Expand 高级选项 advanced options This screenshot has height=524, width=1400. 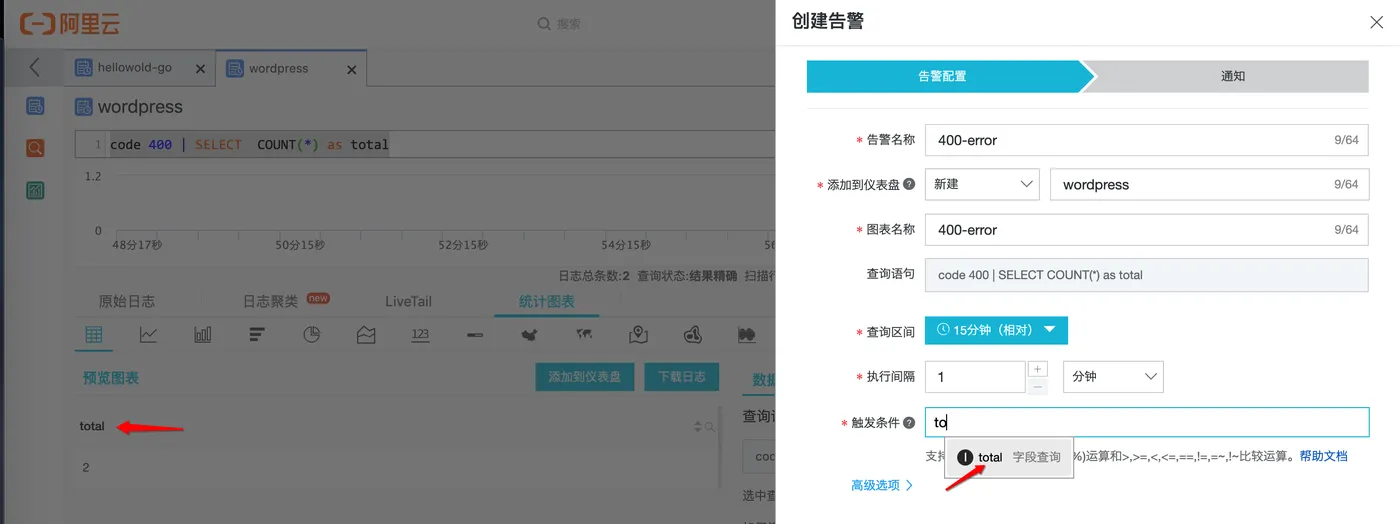pyautogui.click(x=882, y=486)
